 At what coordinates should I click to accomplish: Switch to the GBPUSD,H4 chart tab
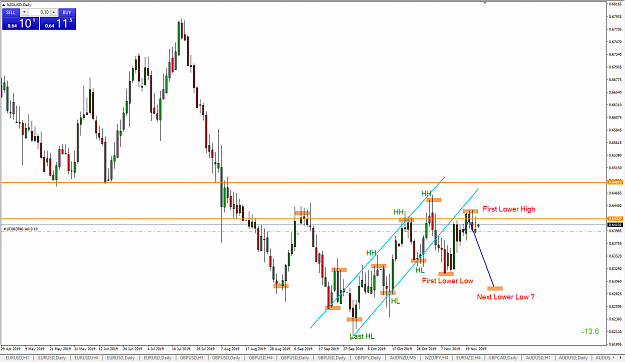pos(261,358)
